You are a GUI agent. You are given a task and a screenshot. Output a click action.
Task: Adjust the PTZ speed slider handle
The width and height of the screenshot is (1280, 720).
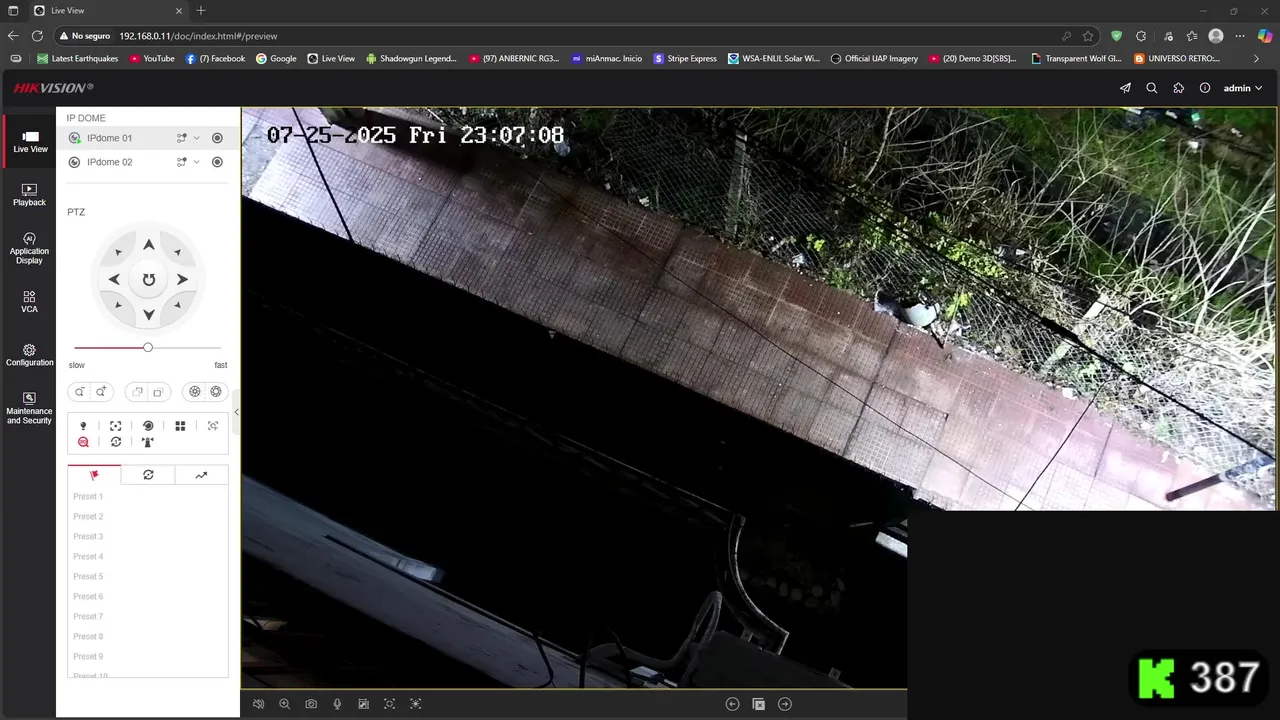tap(148, 347)
